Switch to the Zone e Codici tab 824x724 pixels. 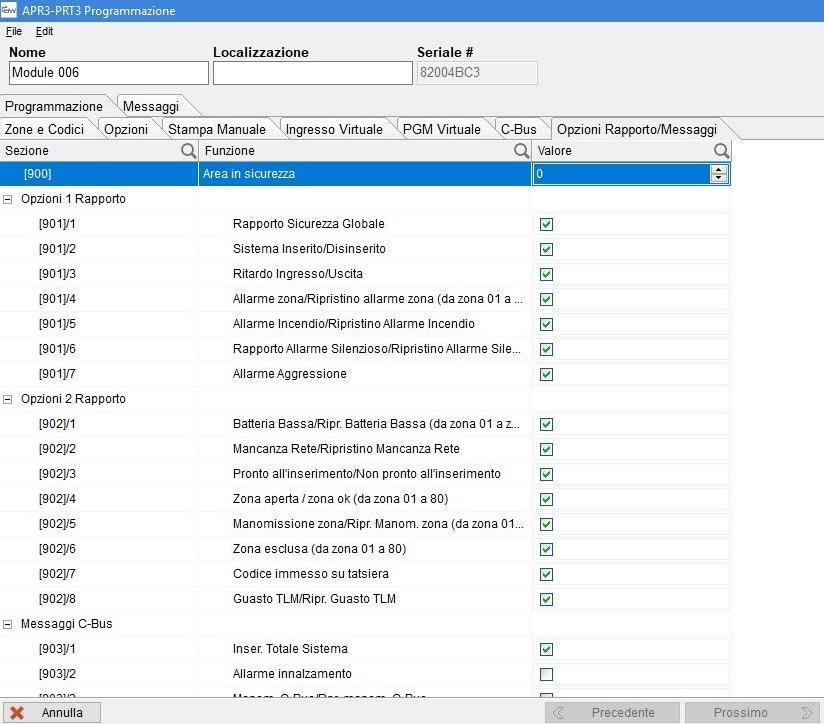(45, 129)
